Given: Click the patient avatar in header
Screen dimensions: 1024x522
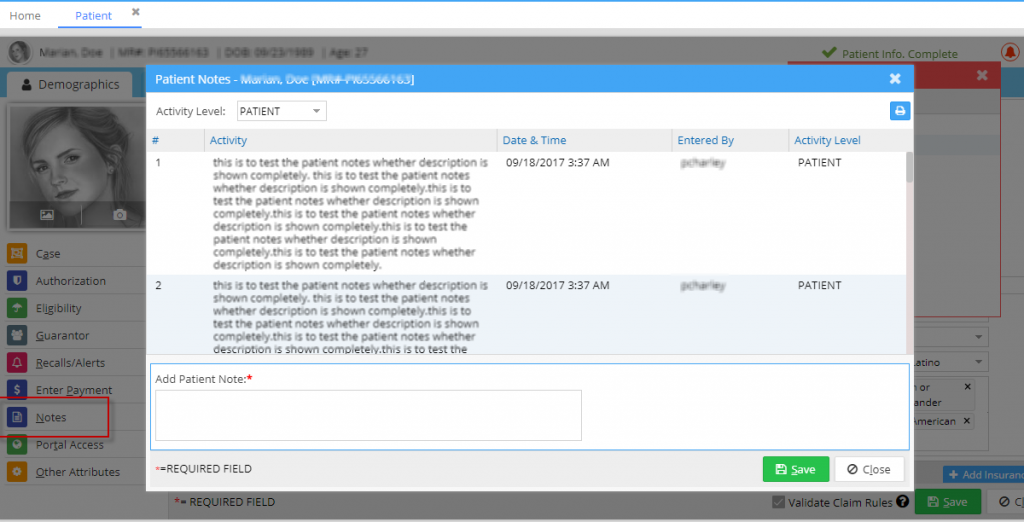Looking at the screenshot, I should pyautogui.click(x=20, y=52).
